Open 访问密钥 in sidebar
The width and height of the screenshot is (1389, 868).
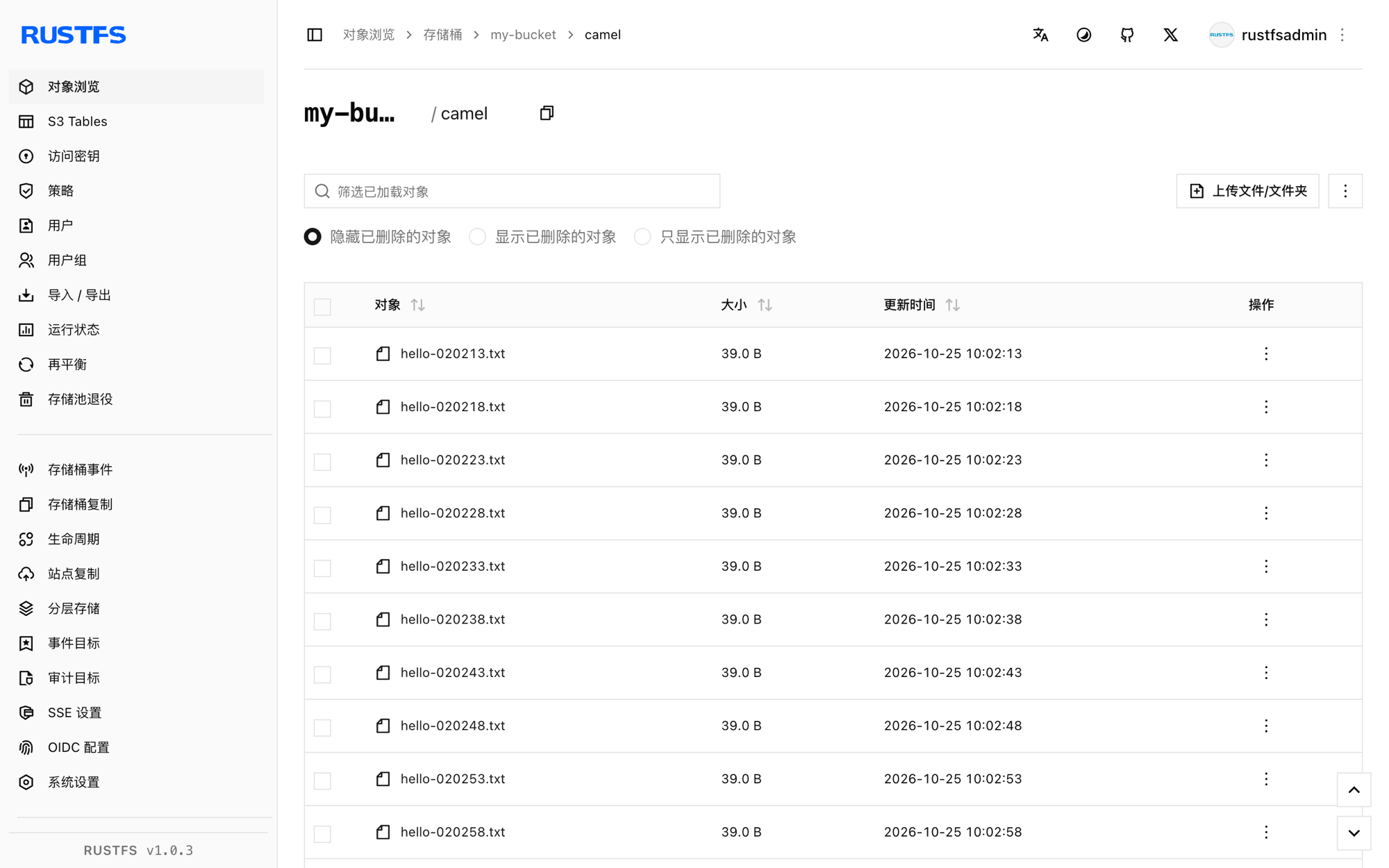click(x=136, y=156)
